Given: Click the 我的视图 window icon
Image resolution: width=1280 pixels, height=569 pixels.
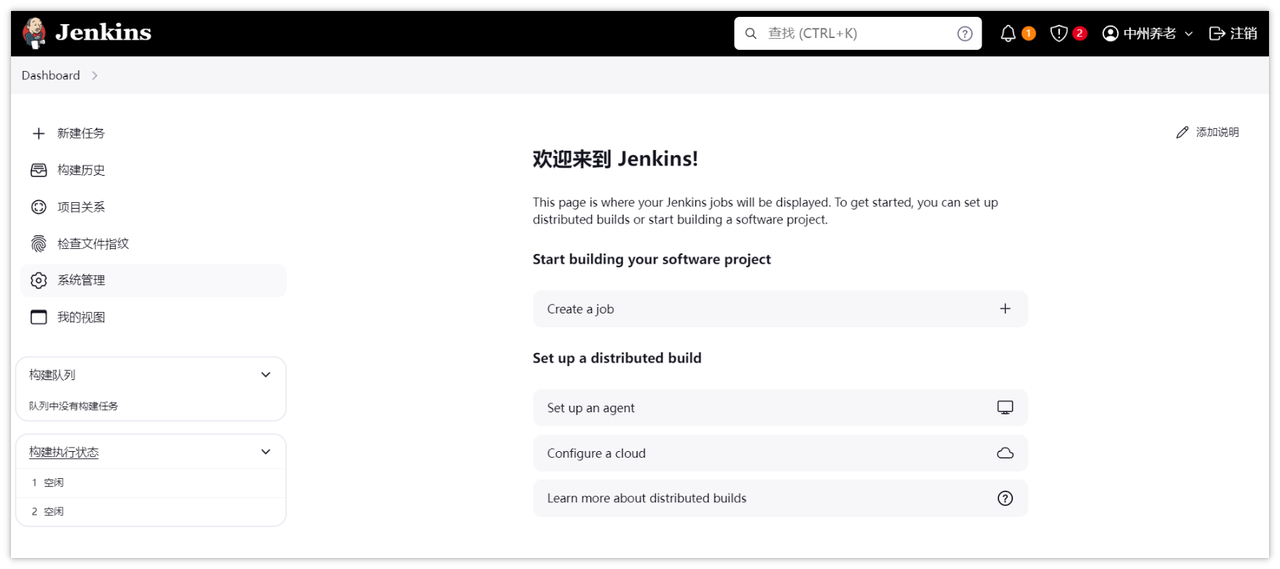Looking at the screenshot, I should 39,317.
